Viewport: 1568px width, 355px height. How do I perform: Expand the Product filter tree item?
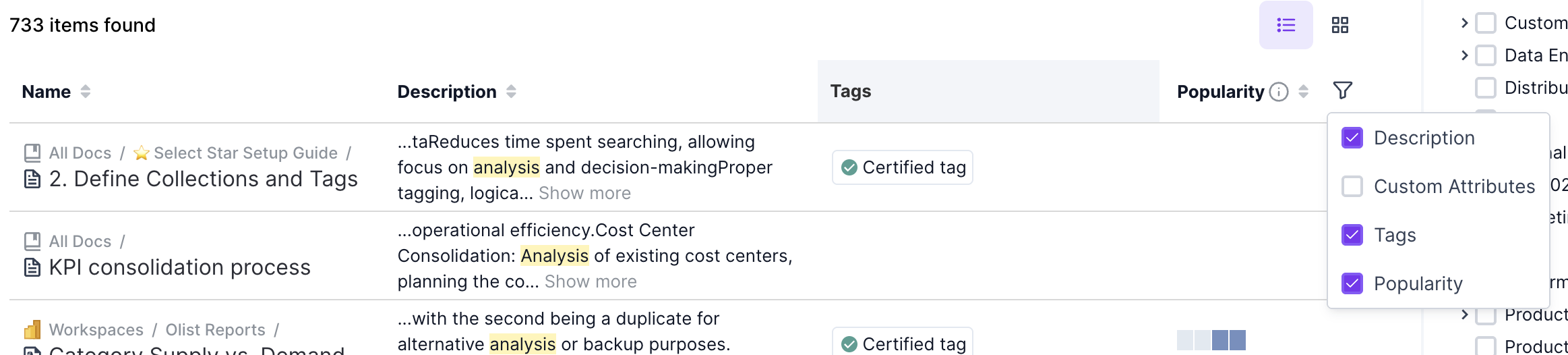pos(1464,315)
